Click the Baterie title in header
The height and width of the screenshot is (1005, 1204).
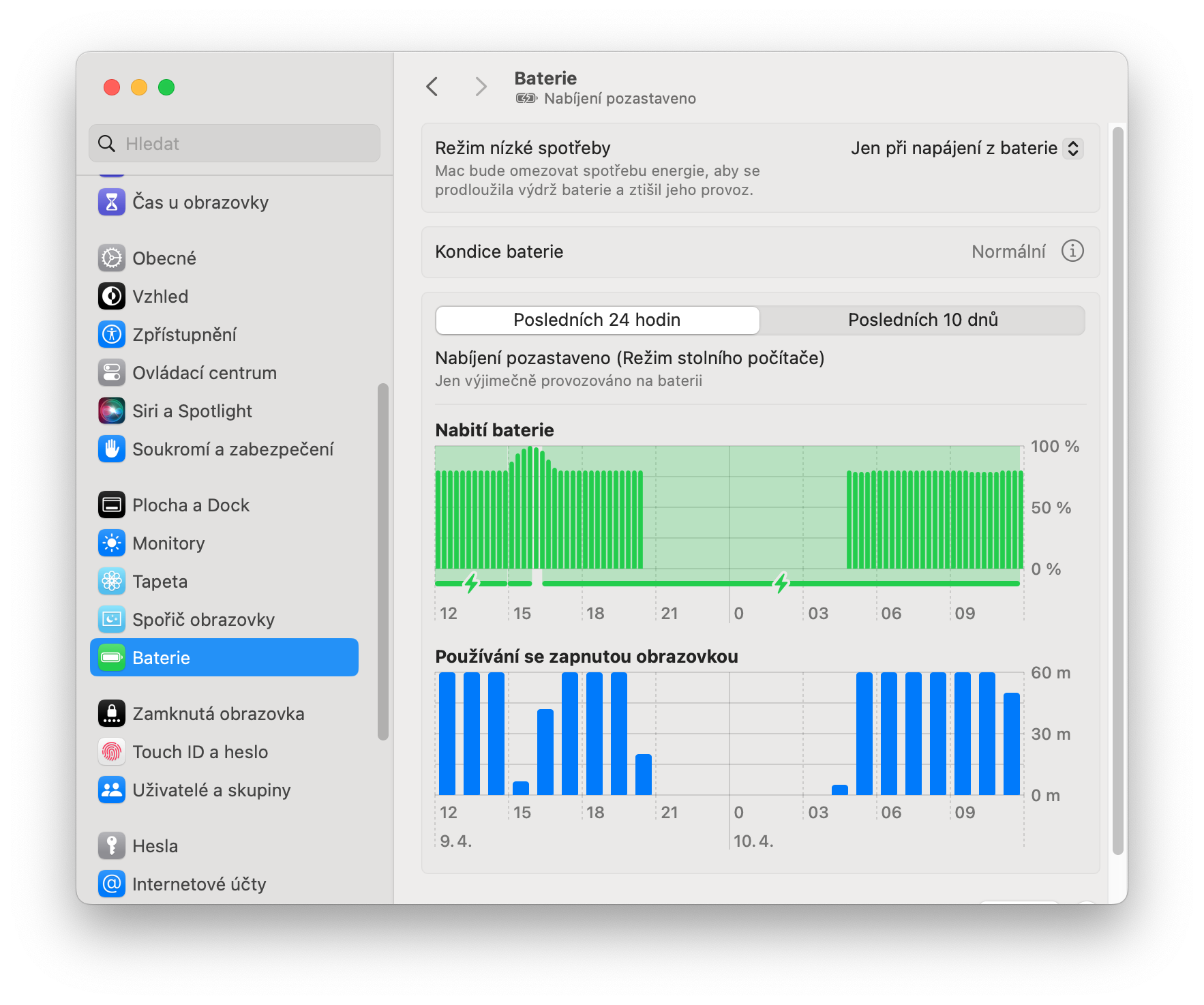coord(545,78)
